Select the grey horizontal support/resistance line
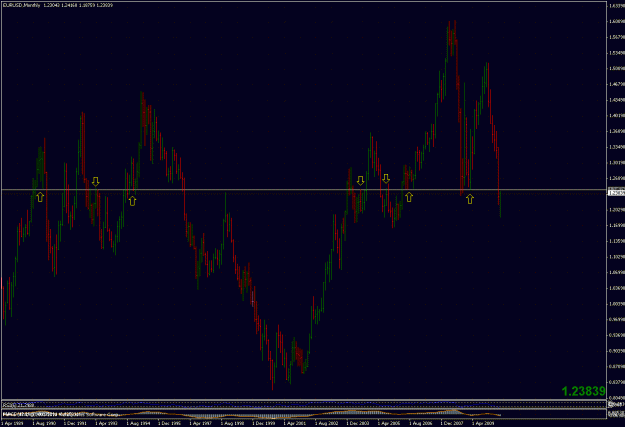625x427 pixels. [303, 190]
